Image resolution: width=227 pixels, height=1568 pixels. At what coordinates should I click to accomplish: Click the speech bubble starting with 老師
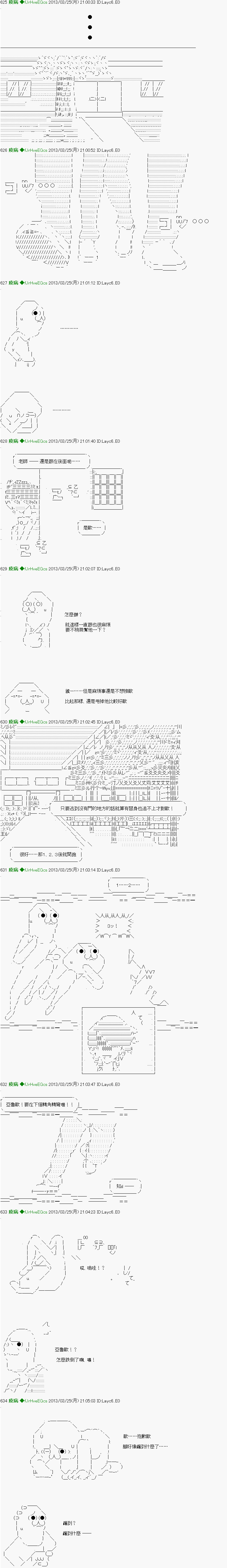pyautogui.click(x=49, y=461)
